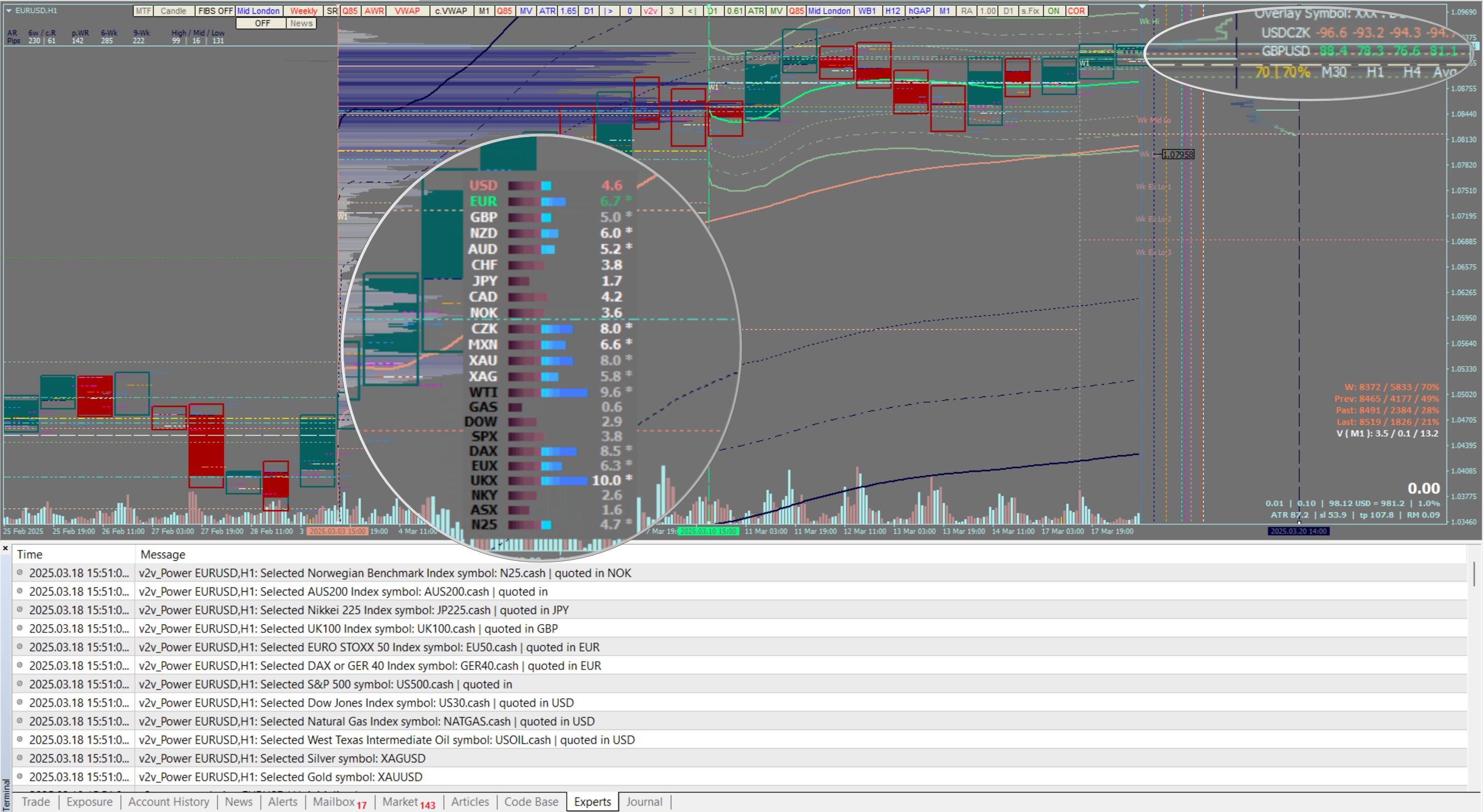The height and width of the screenshot is (812, 1483).
Task: Select the Candle mode button
Action: point(173,11)
